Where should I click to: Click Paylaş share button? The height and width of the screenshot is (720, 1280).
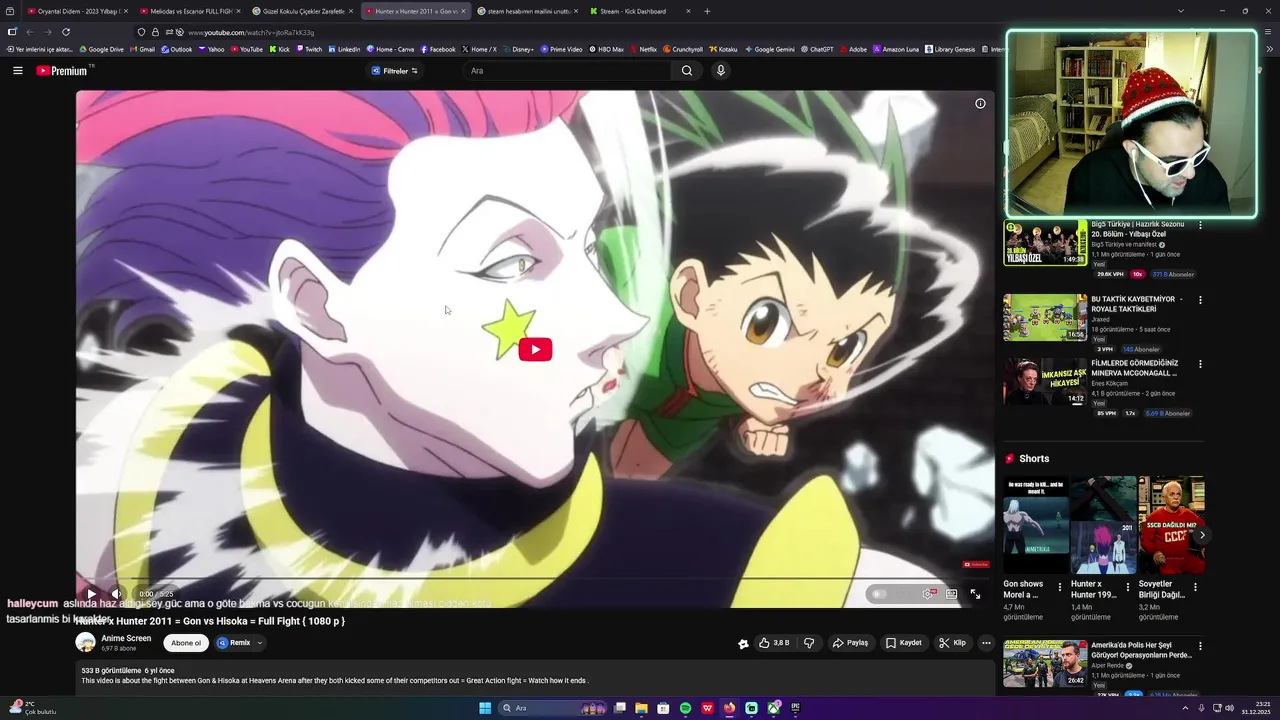(x=850, y=643)
